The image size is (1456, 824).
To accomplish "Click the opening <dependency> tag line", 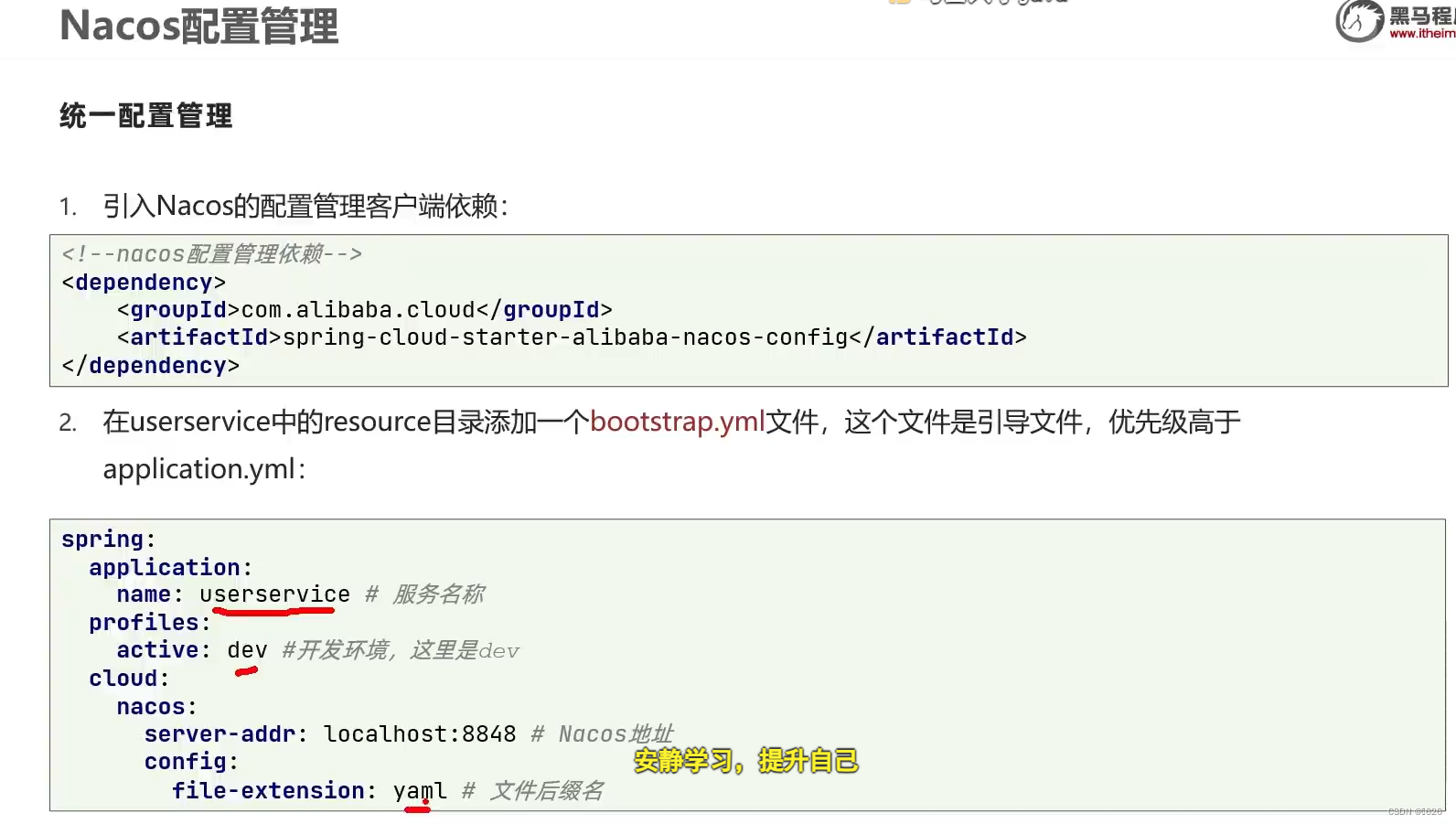I will [x=144, y=283].
